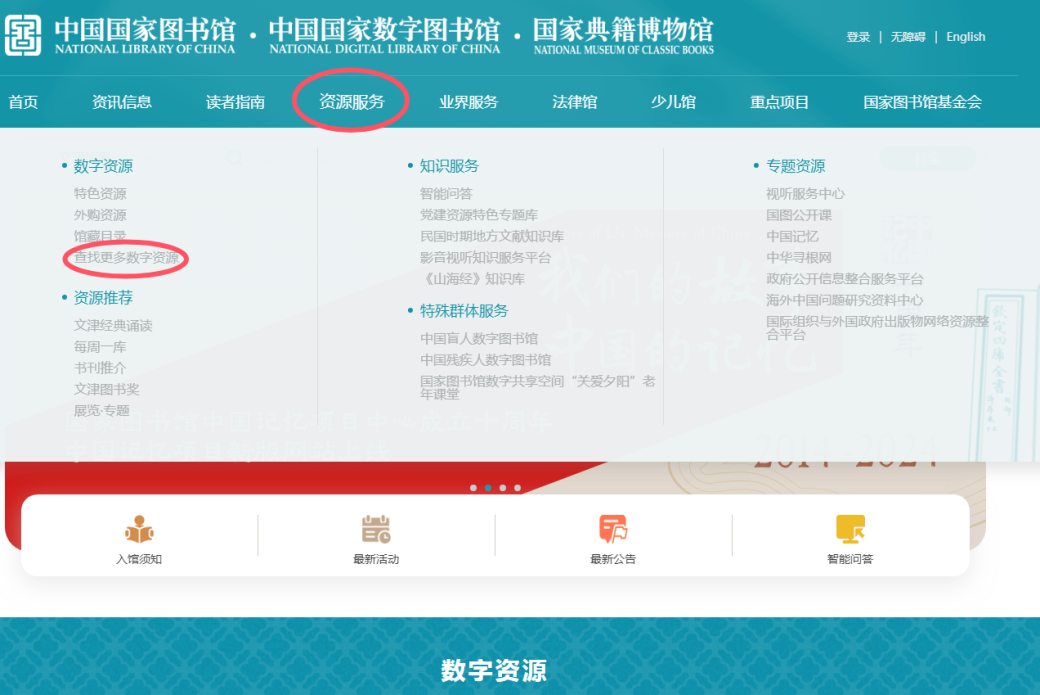Open the 最新公告 announcement icon
The width and height of the screenshot is (1040, 695).
tap(613, 529)
